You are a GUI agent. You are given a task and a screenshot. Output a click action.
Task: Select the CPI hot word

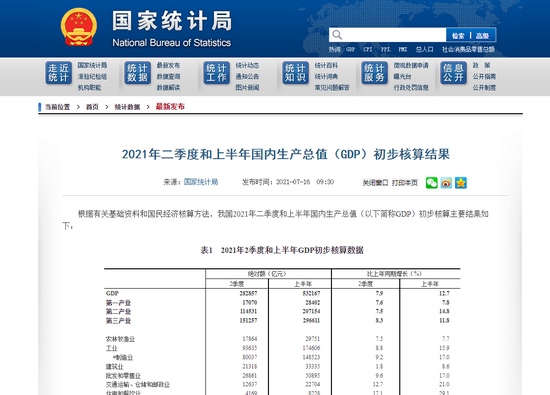(368, 49)
